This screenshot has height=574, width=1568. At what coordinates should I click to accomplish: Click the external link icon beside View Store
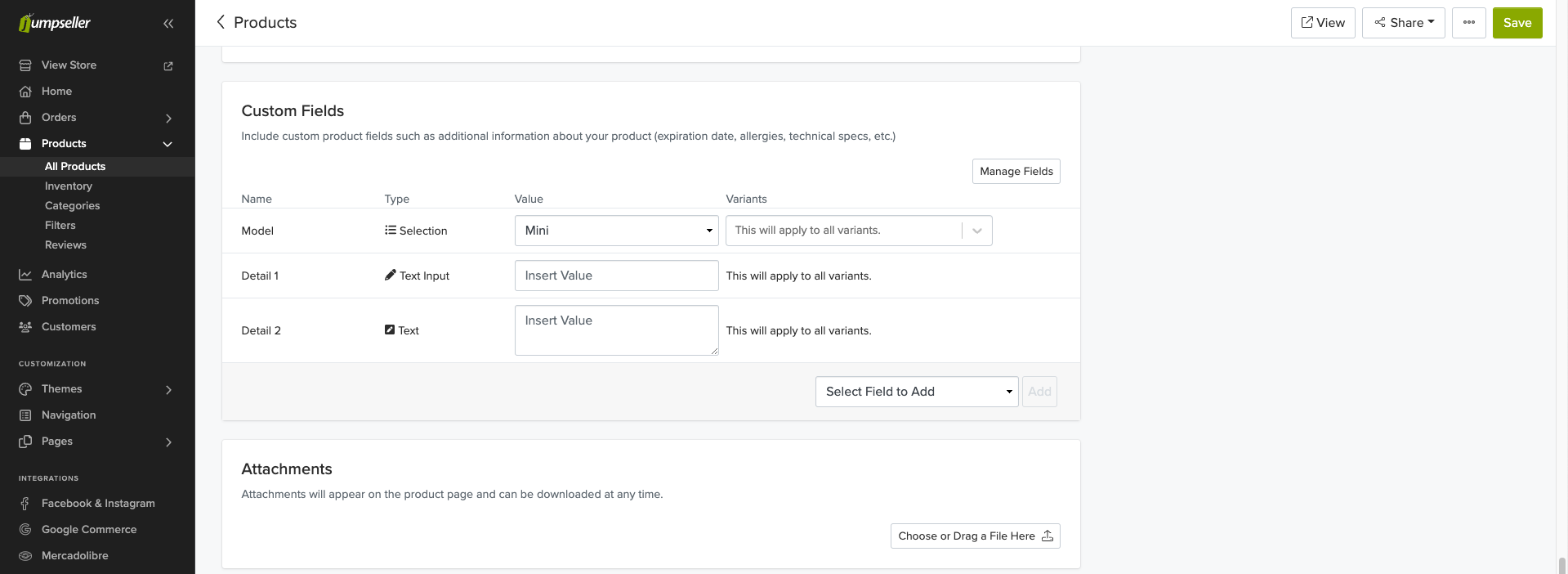tap(168, 65)
